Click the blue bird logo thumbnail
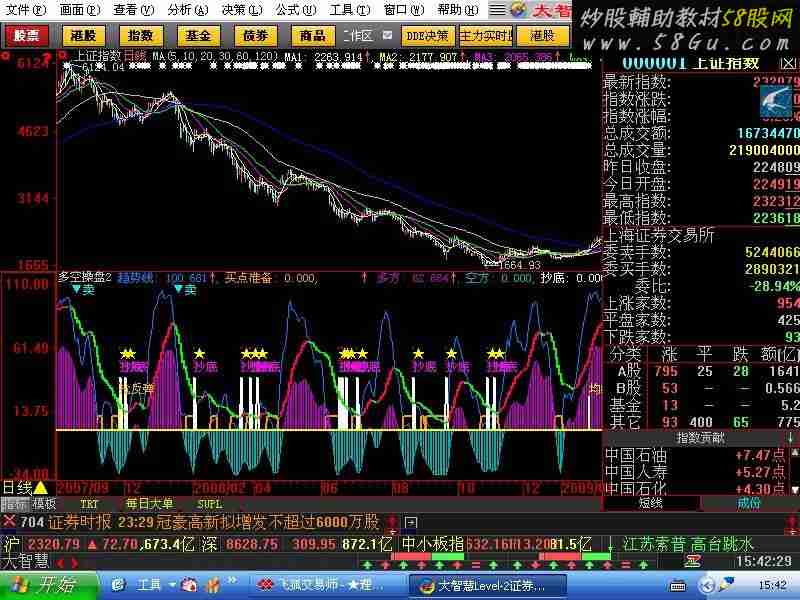Screen dimensions: 800x600 click(x=776, y=102)
